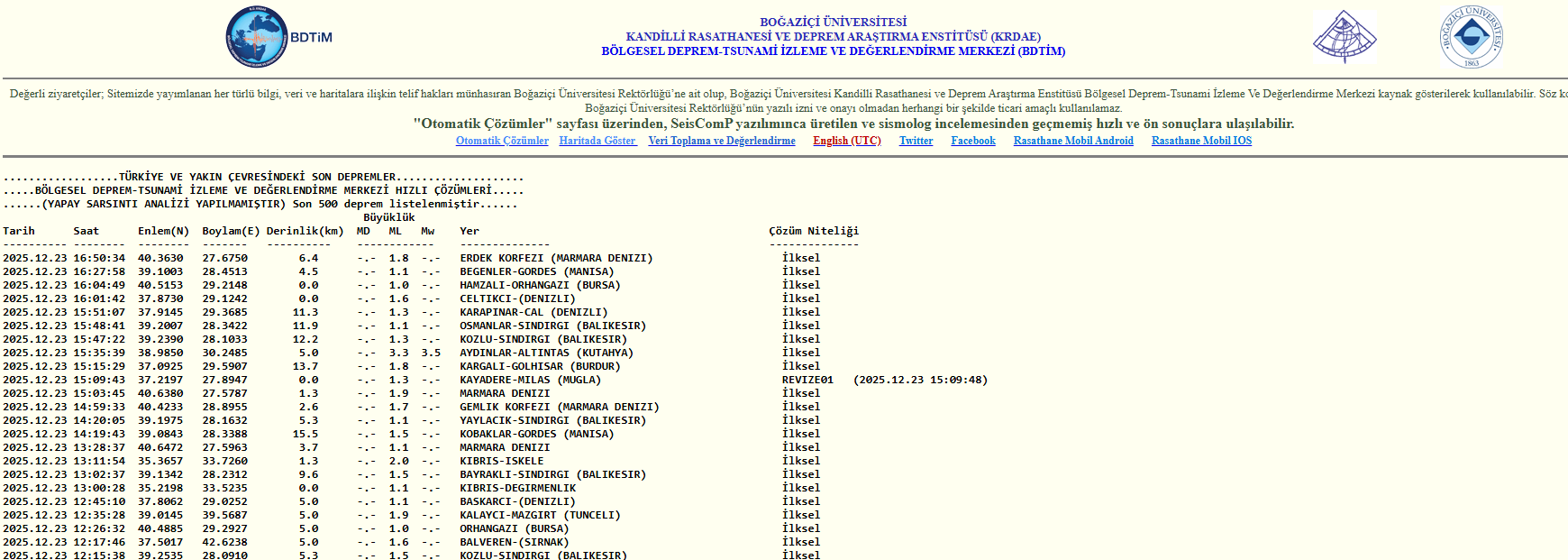This screenshot has height=560, width=1568.
Task: Click the AYDINLAR-ALTINTAS (KUTAHYA) row location
Action: point(546,353)
